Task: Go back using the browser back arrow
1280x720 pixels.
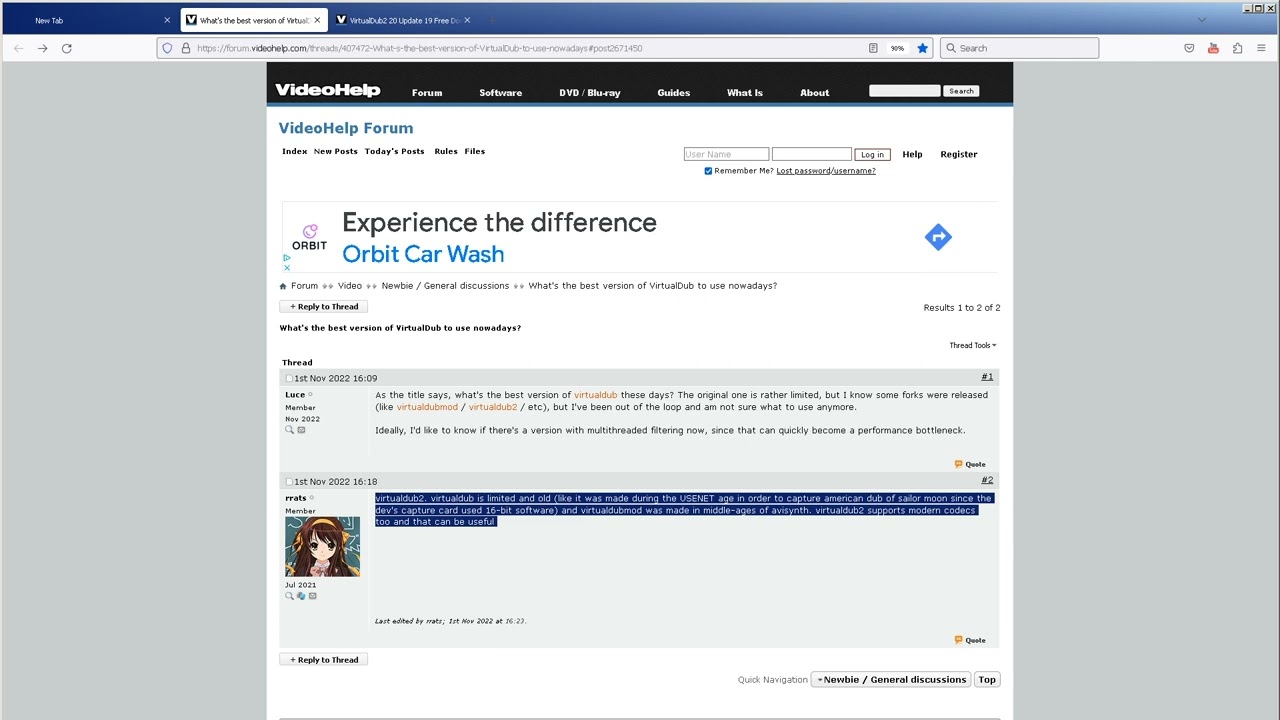Action: tap(18, 48)
